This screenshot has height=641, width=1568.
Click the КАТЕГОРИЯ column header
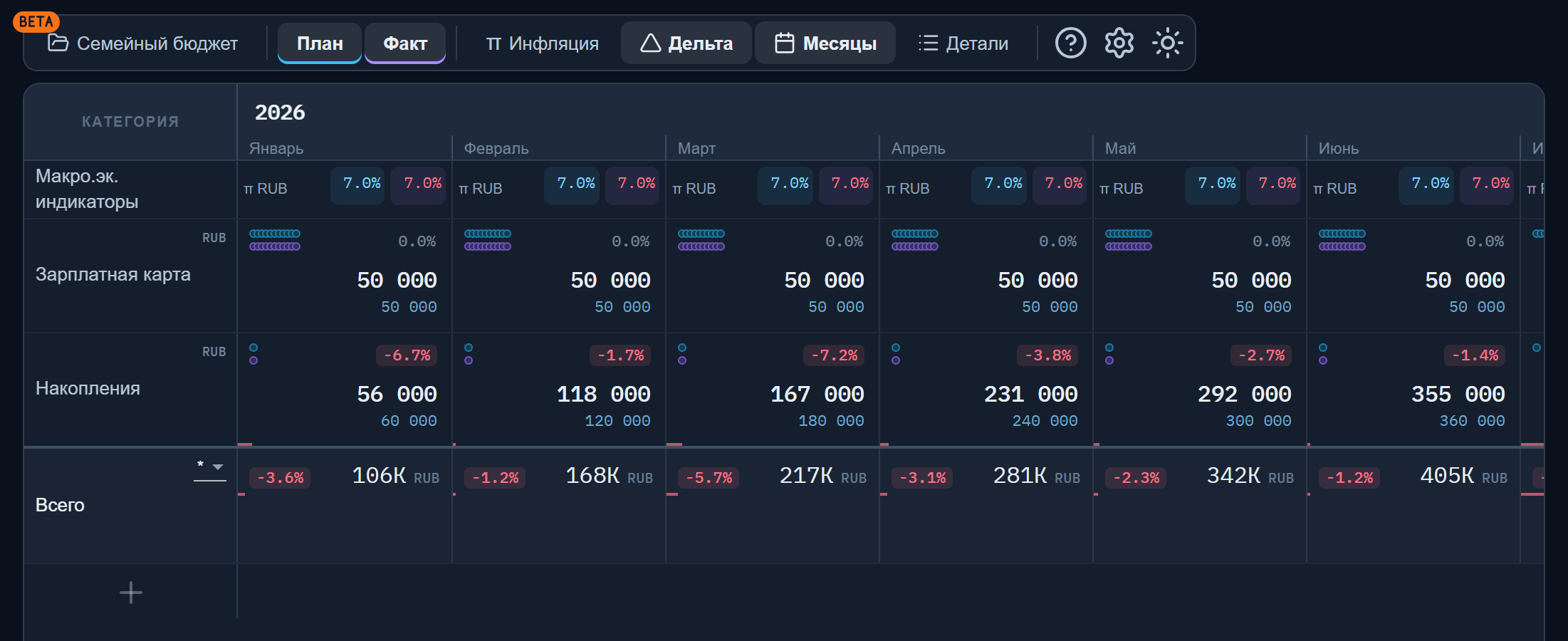[x=130, y=122]
